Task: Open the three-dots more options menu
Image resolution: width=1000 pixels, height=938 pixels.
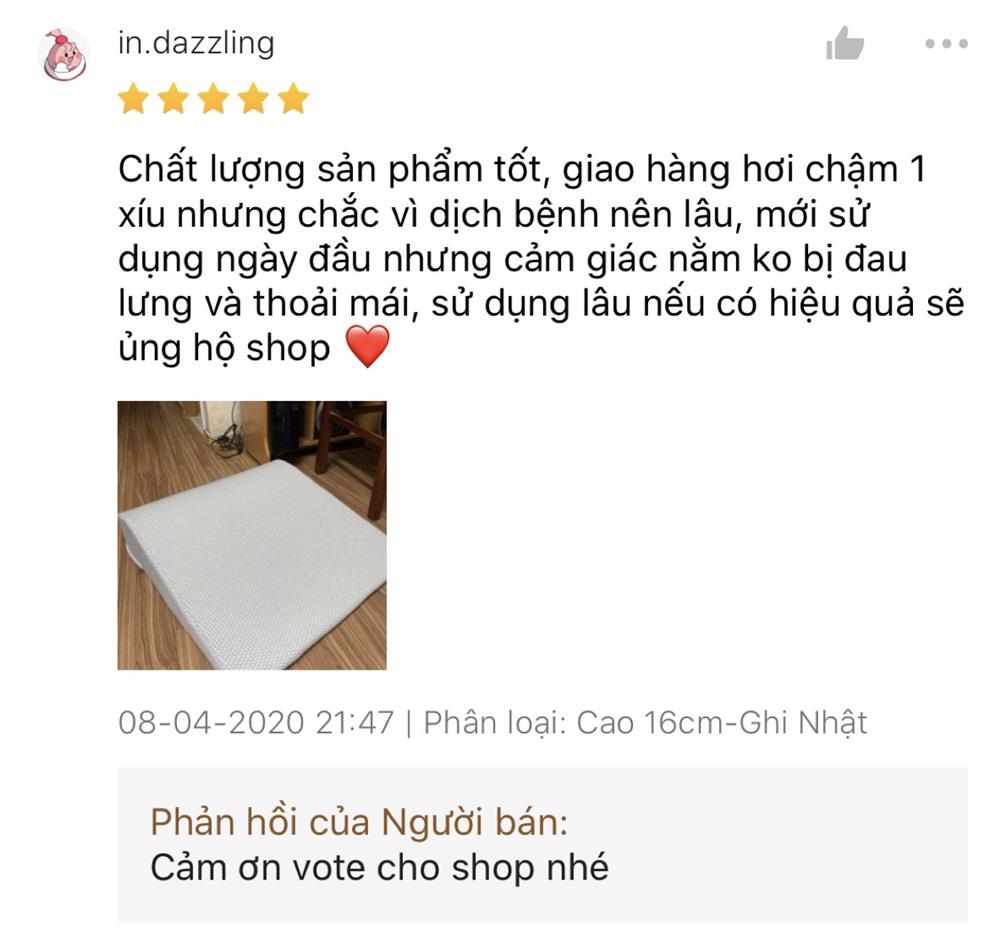Action: [946, 43]
